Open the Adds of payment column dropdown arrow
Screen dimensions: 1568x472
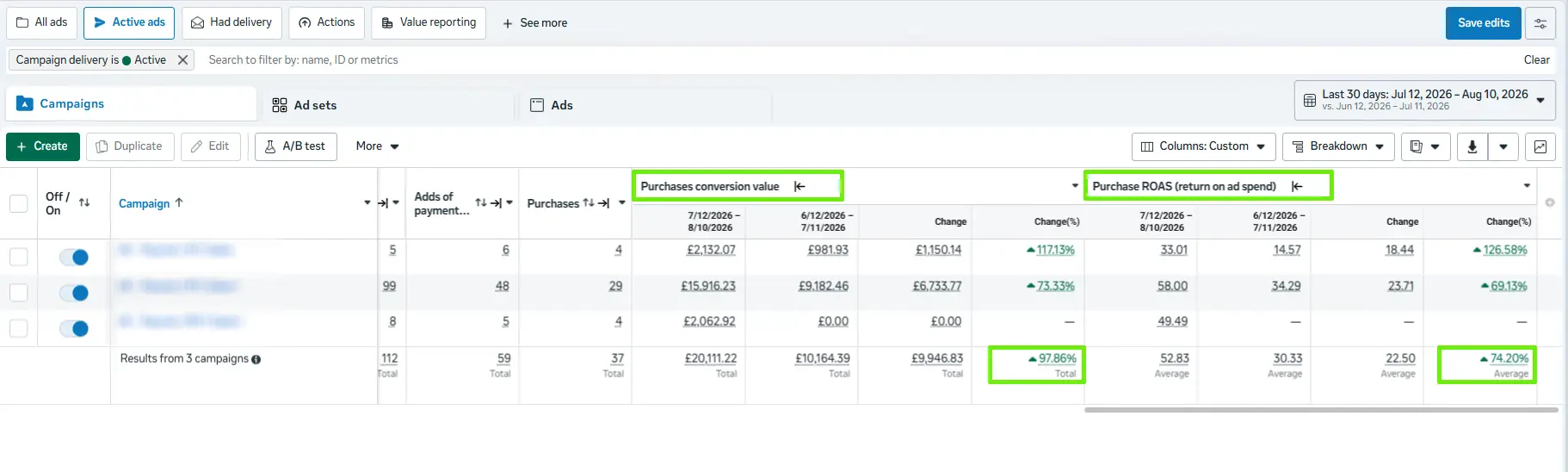[509, 203]
